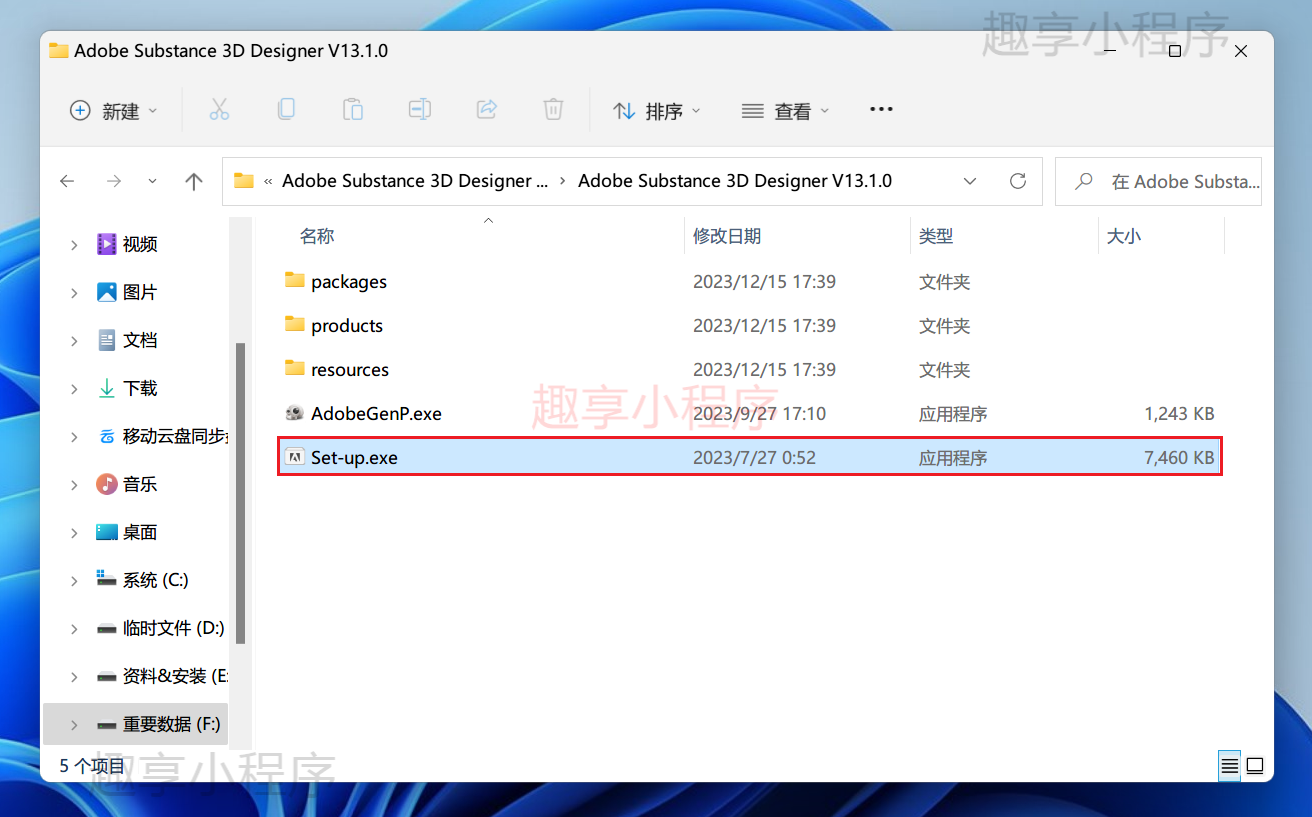Click the Share icon in toolbar

click(x=486, y=110)
